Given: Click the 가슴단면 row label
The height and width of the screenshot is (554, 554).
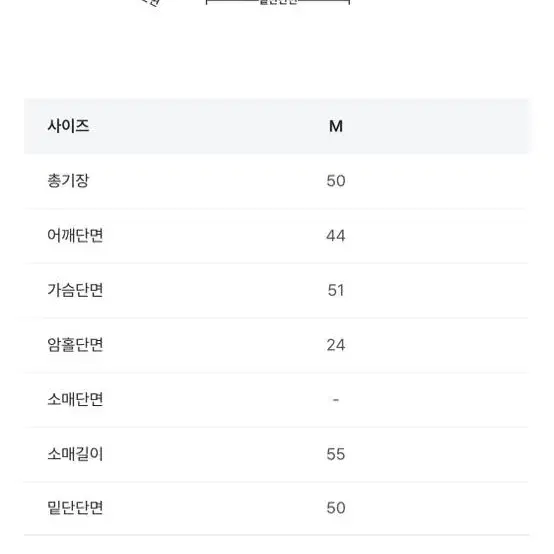Looking at the screenshot, I should pos(75,290).
